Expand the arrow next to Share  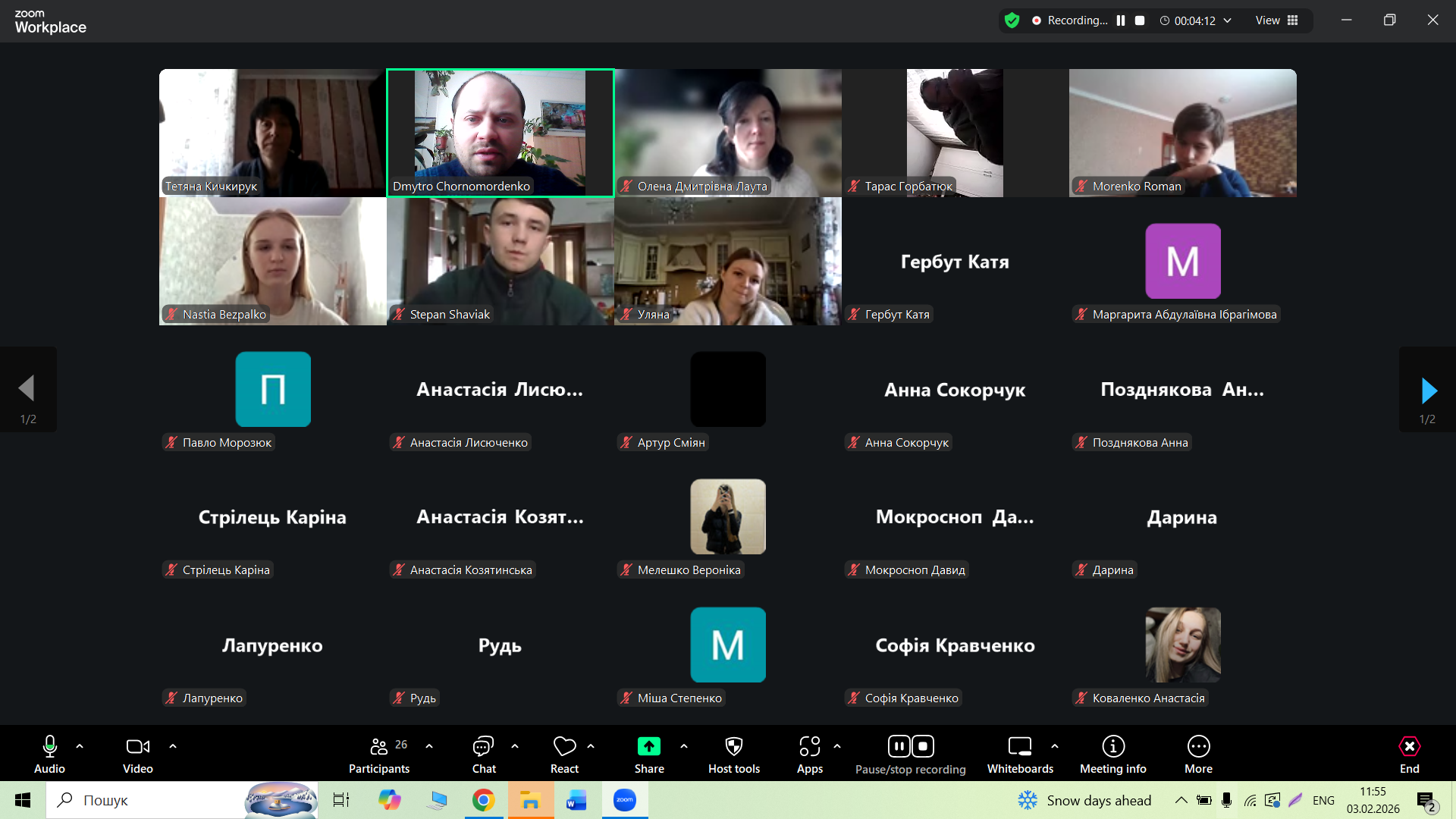tap(684, 746)
